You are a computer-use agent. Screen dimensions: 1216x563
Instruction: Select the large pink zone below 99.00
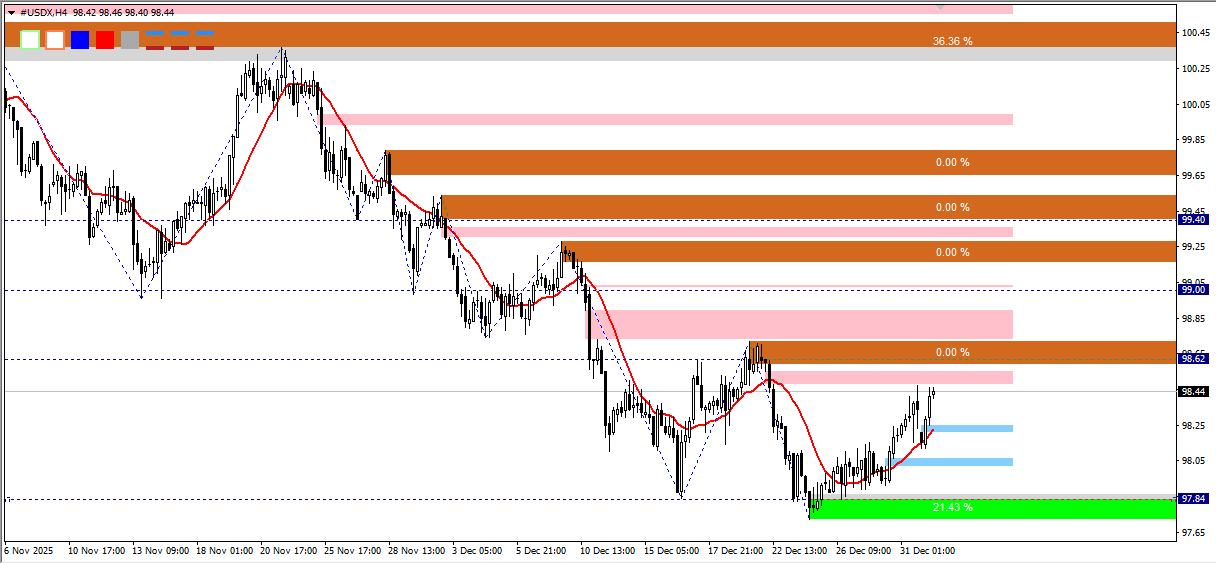point(800,324)
